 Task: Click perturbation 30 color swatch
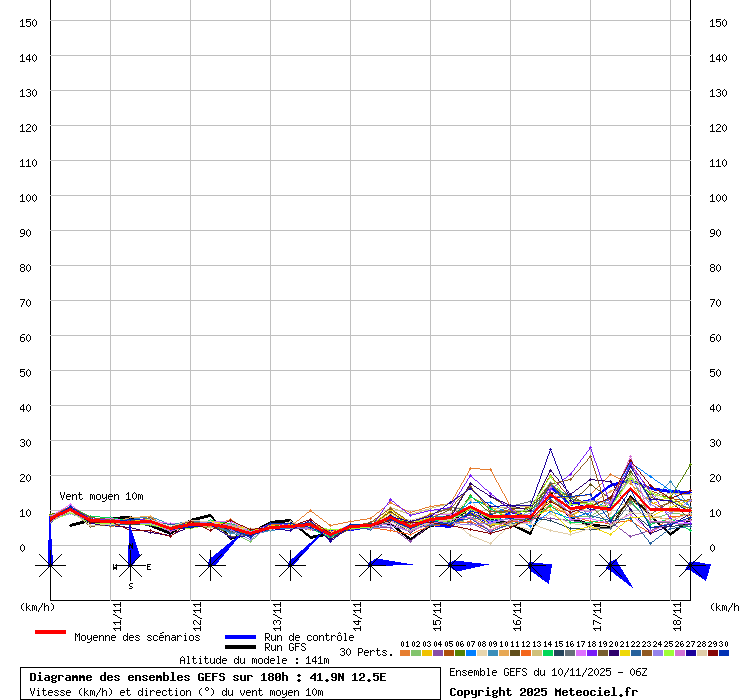(x=724, y=653)
